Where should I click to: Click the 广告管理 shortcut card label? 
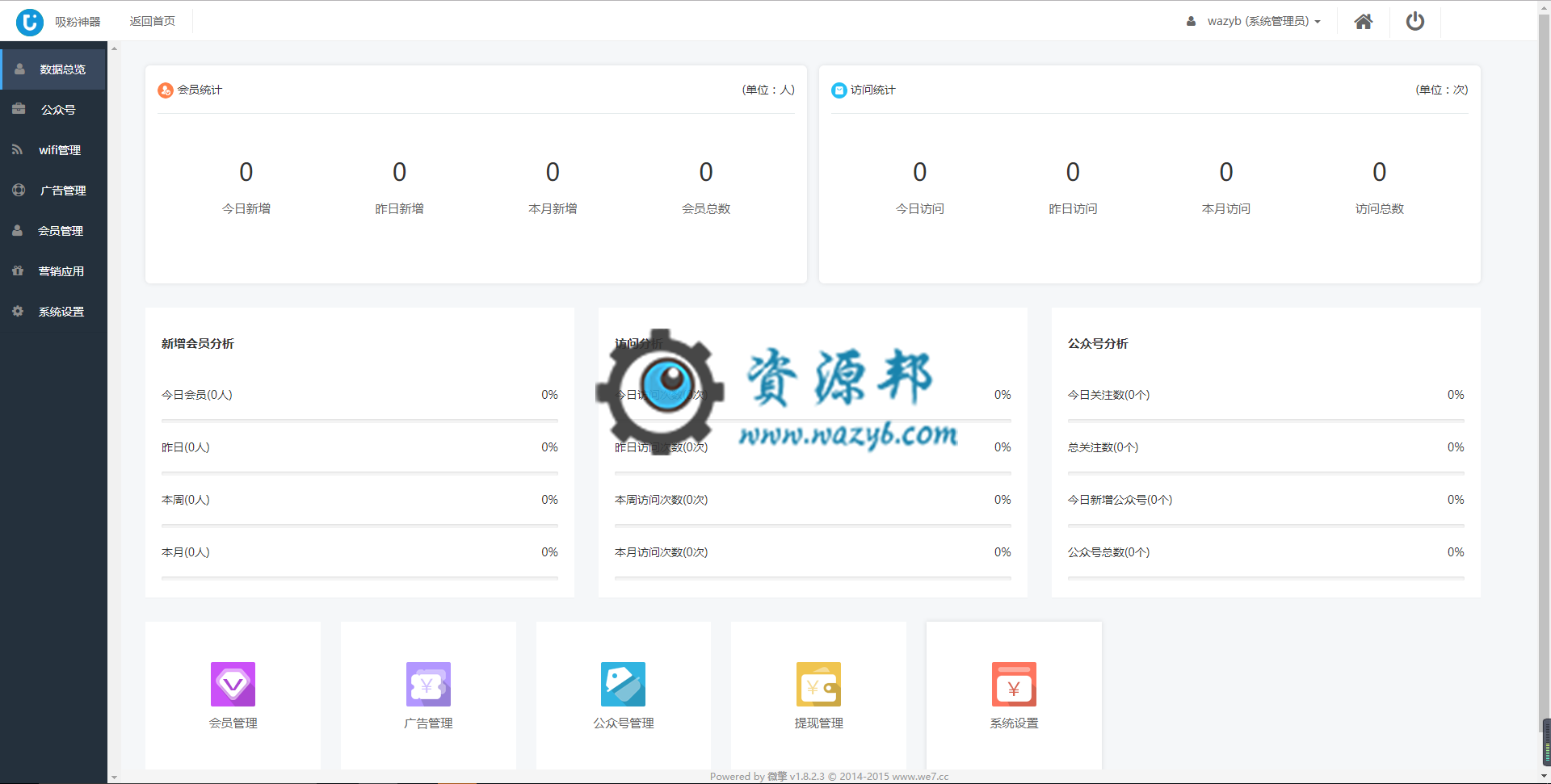(x=428, y=723)
